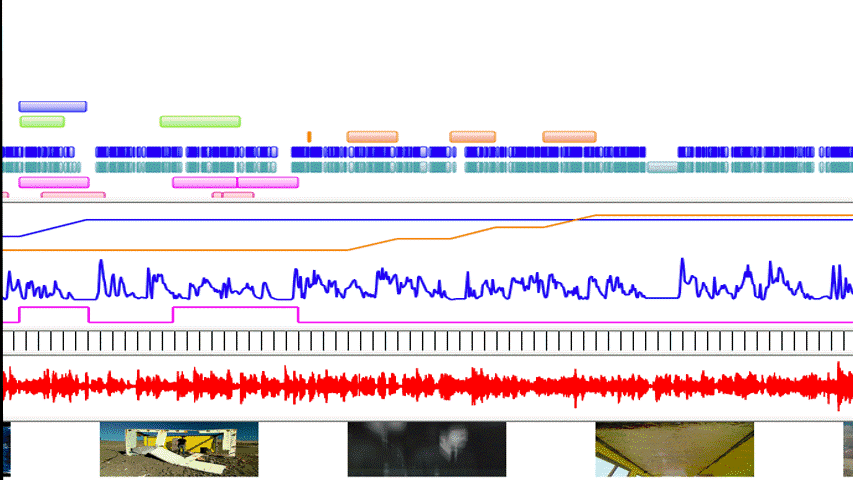Click the orange stepped line plateau at right
The image size is (853, 480).
pos(720,215)
